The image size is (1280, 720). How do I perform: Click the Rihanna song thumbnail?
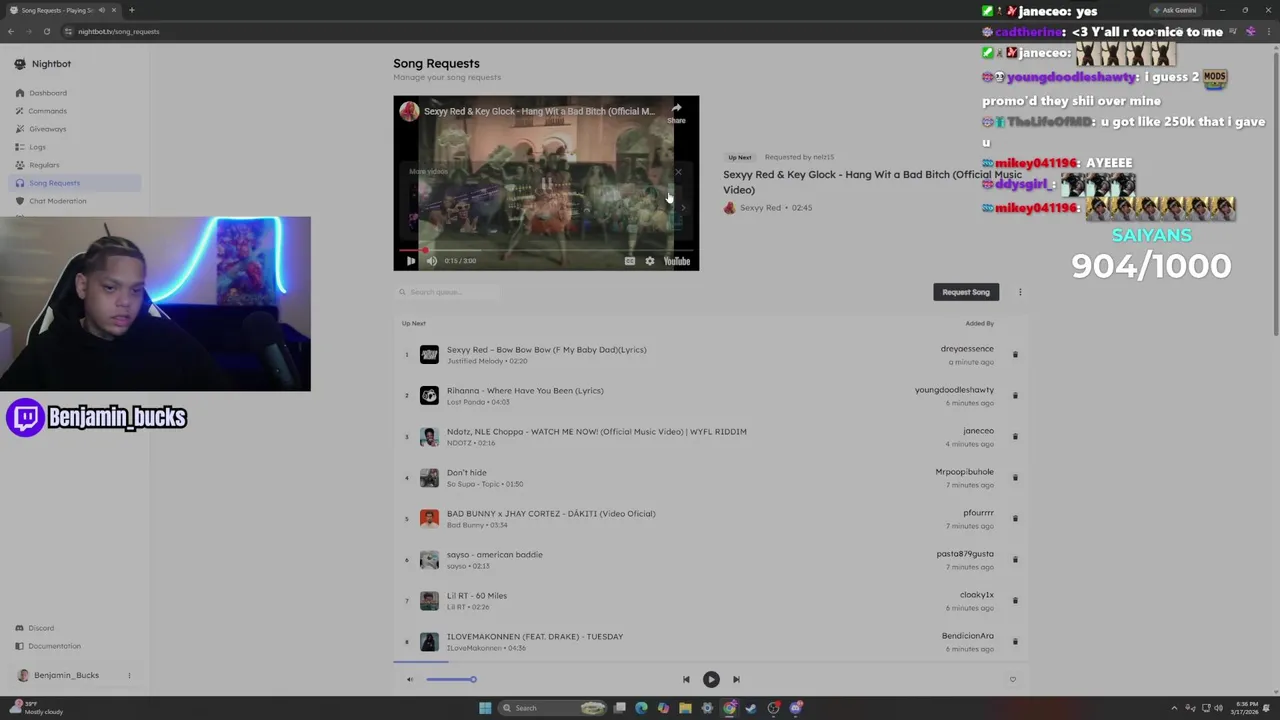coord(429,396)
